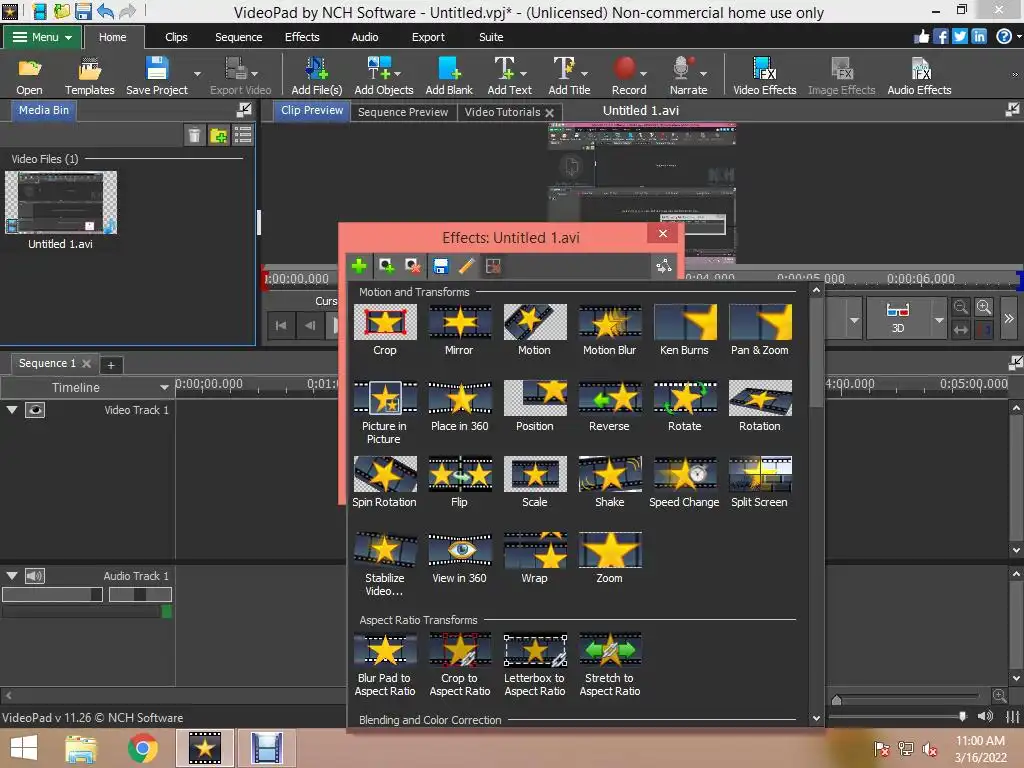Screen dimensions: 1024x768
Task: Collapse Audio Track 1 triangle
Action: [12, 575]
